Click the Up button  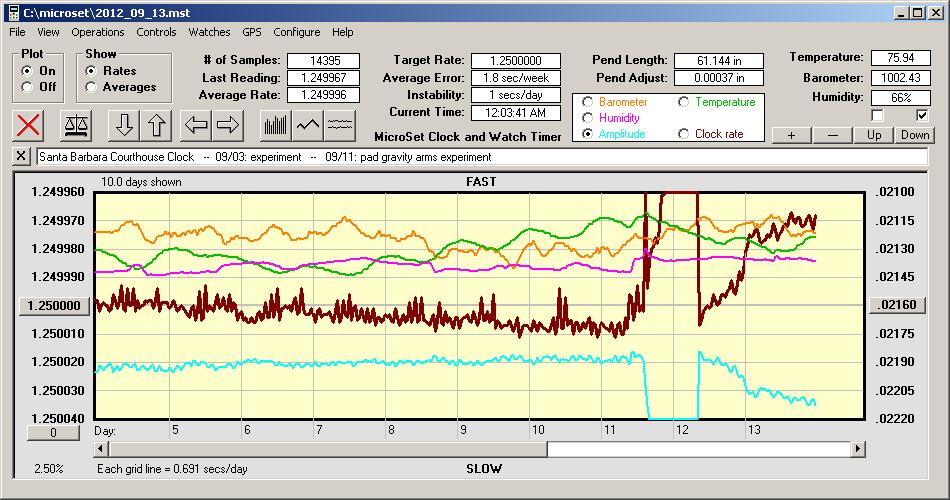point(874,135)
